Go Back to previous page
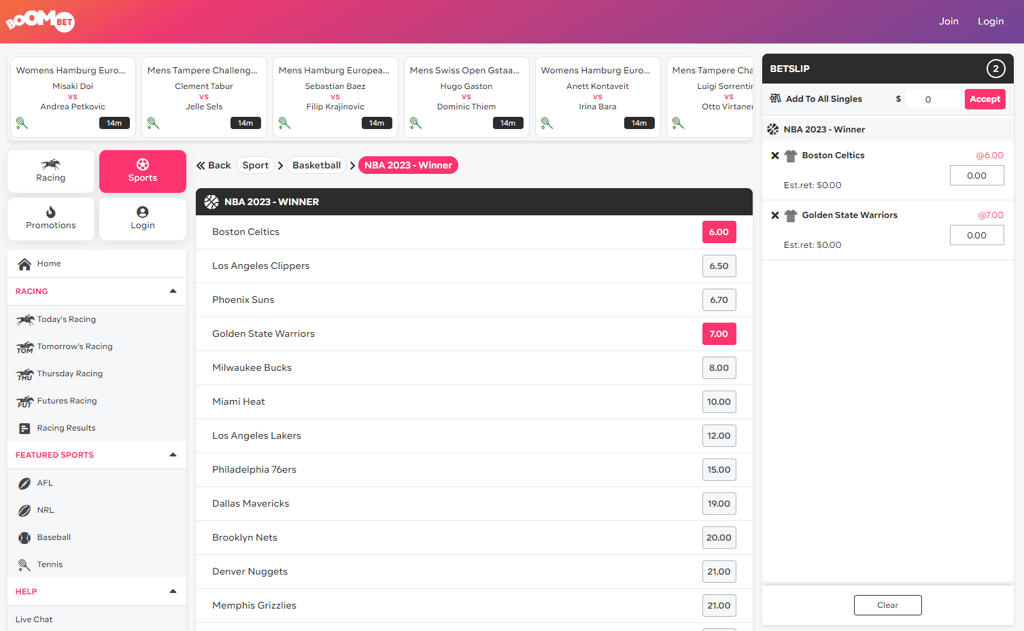1024x631 pixels. pos(214,165)
